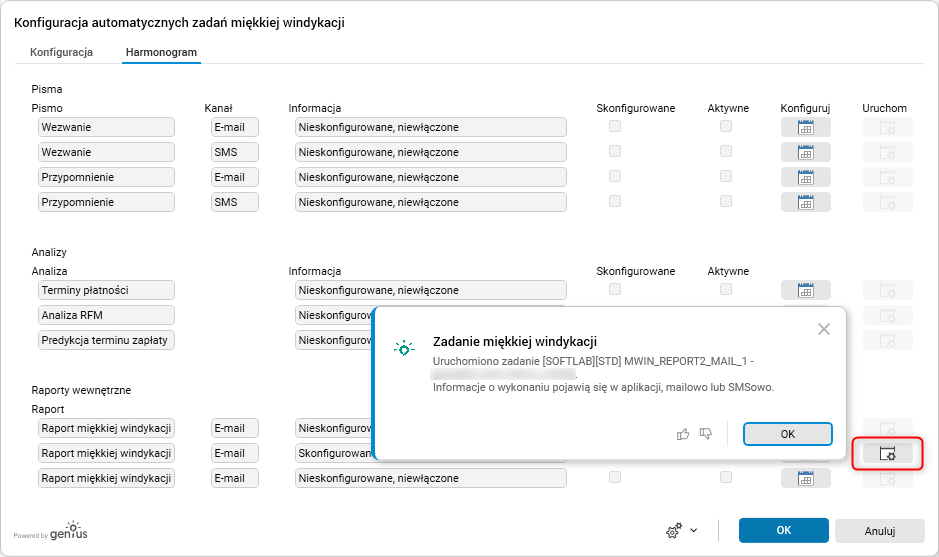The image size is (939, 557).
Task: Toggle Aktywne checkbox for Wezwanie E-mail
Action: click(726, 126)
